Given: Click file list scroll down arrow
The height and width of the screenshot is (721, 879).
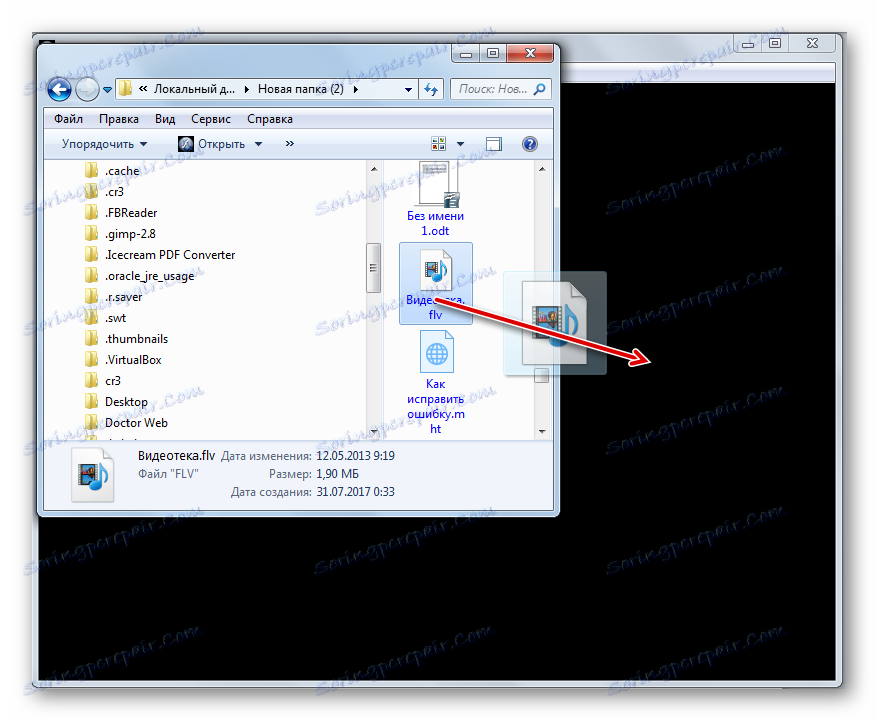Looking at the screenshot, I should point(542,431).
